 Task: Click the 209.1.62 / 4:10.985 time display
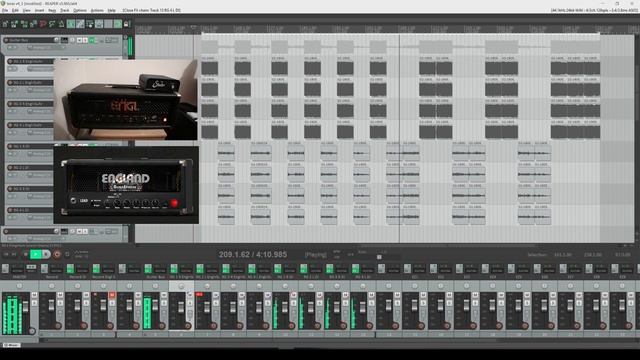tap(253, 255)
